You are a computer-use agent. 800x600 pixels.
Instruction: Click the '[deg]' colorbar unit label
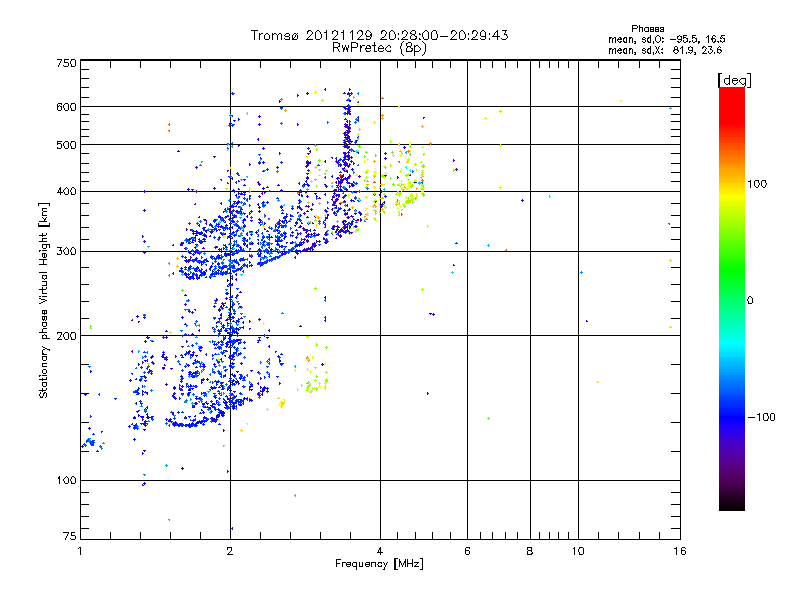click(x=734, y=80)
